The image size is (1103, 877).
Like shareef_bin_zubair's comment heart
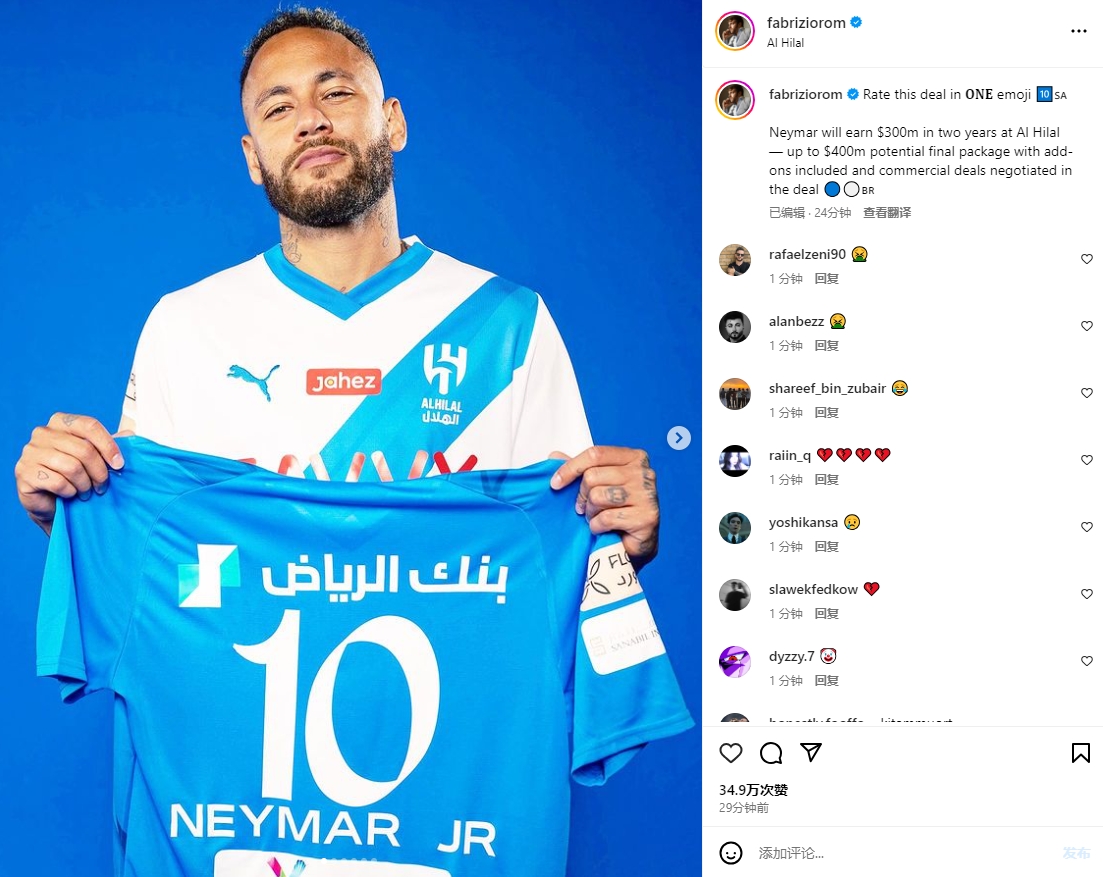tap(1087, 393)
